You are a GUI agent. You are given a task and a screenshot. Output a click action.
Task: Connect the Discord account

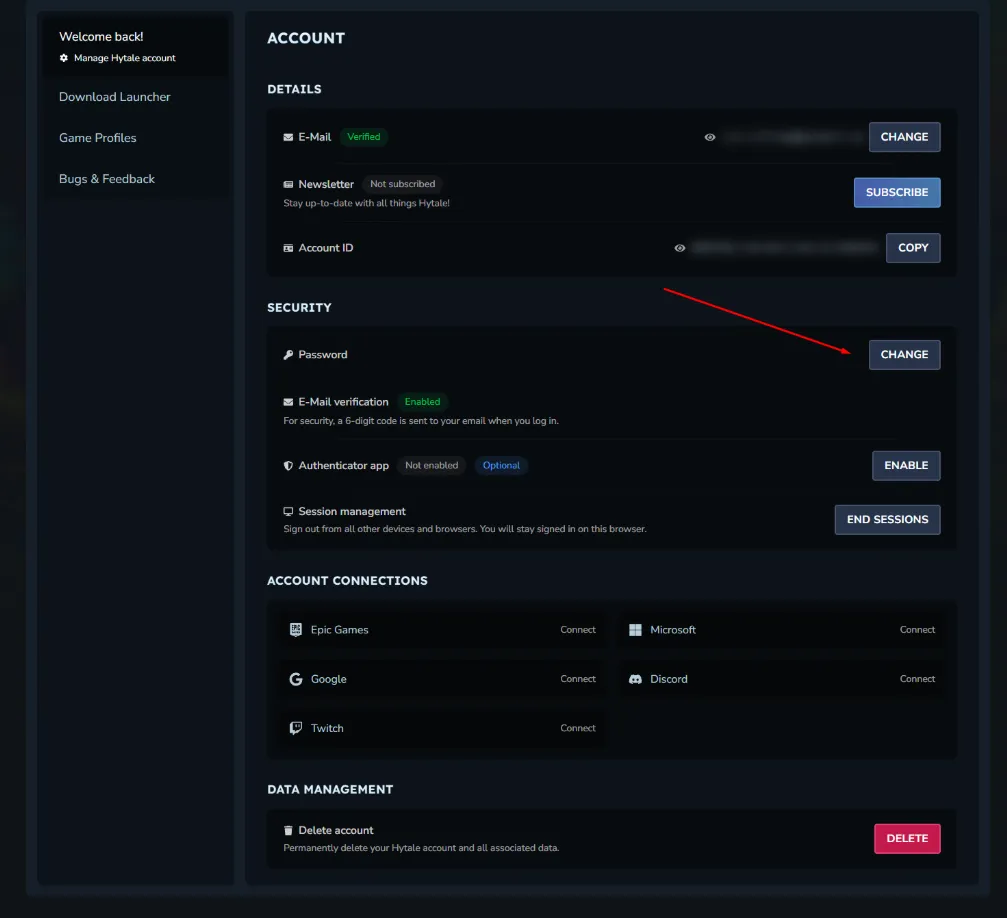(x=917, y=679)
